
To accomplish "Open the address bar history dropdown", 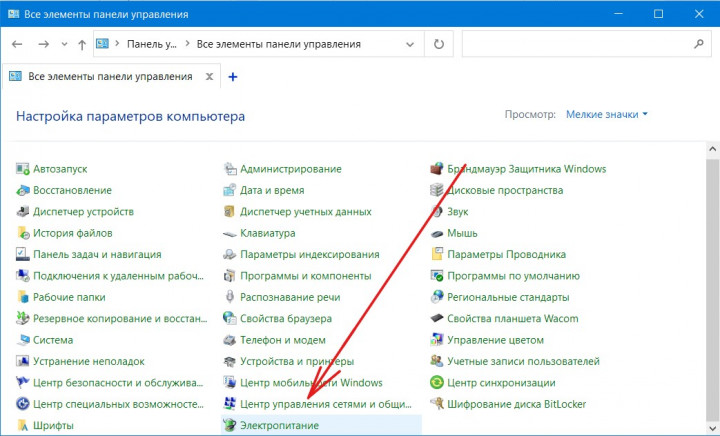I will 410,44.
